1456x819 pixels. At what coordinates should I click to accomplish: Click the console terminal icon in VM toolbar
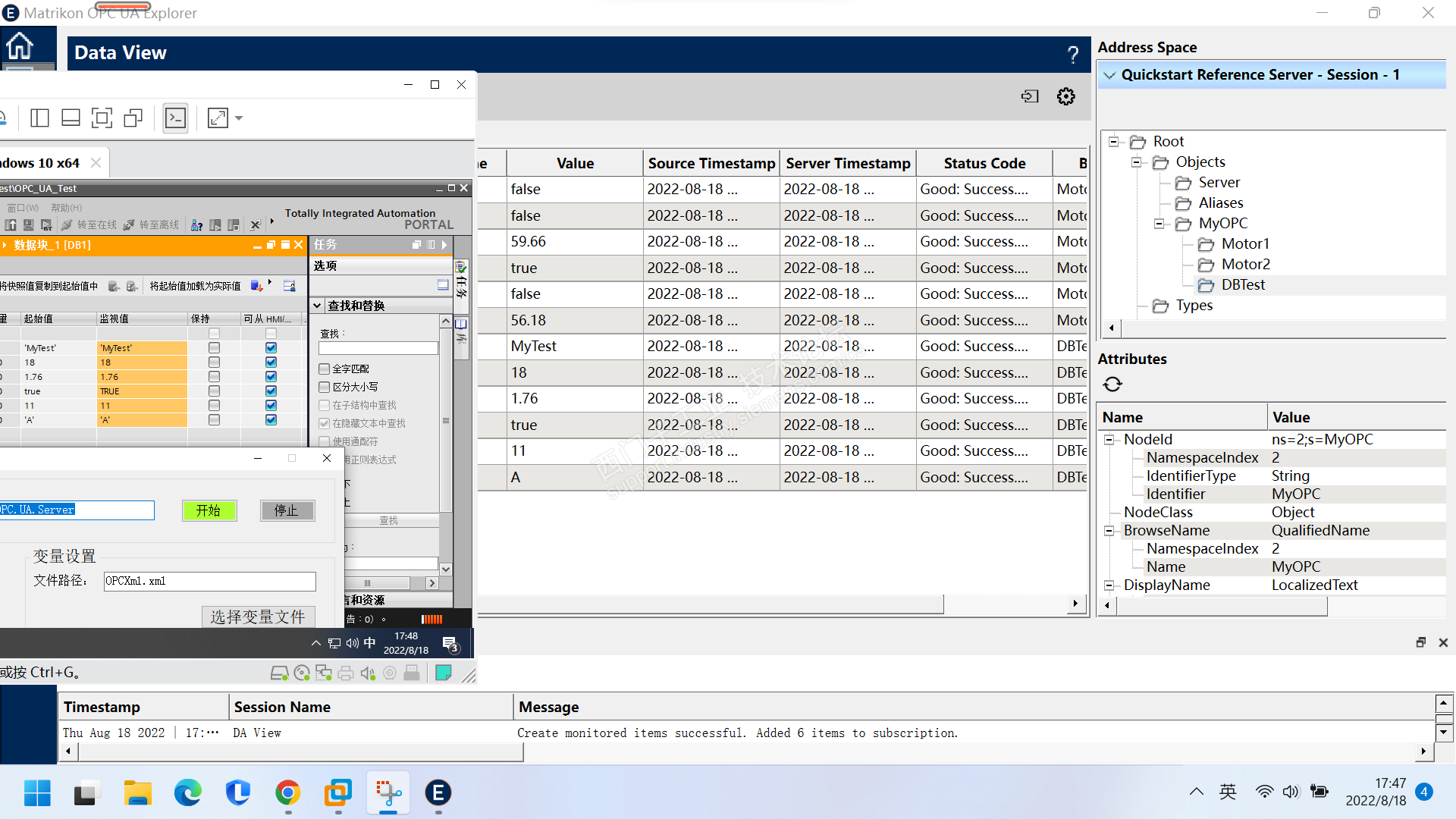[175, 118]
